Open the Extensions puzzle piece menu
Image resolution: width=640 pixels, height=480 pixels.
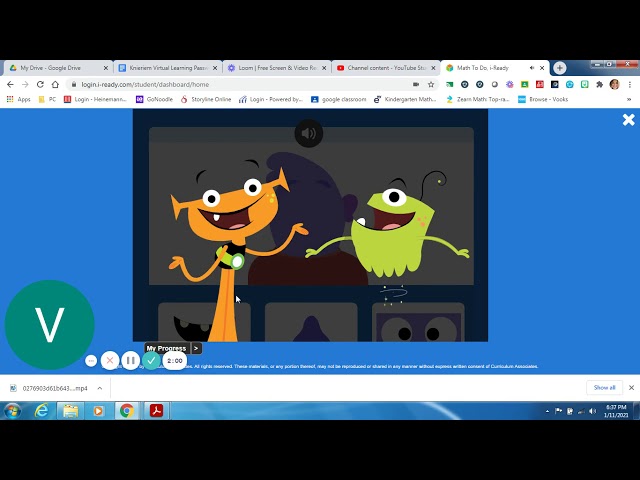click(599, 84)
